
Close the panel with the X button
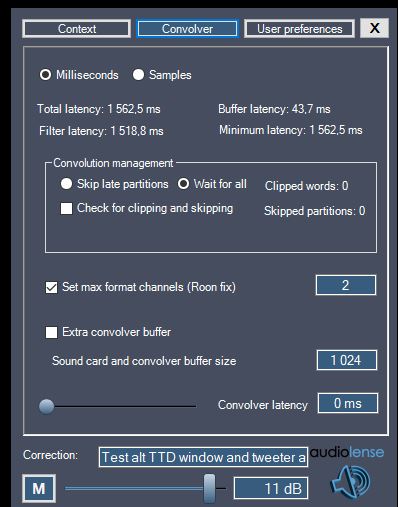pyautogui.click(x=374, y=28)
